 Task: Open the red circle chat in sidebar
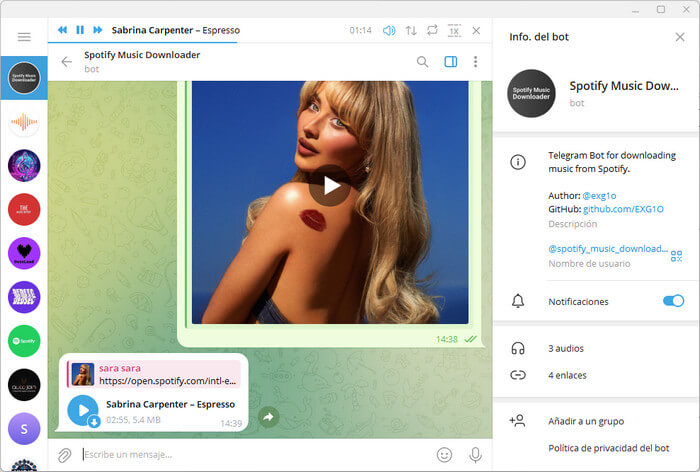click(24, 209)
